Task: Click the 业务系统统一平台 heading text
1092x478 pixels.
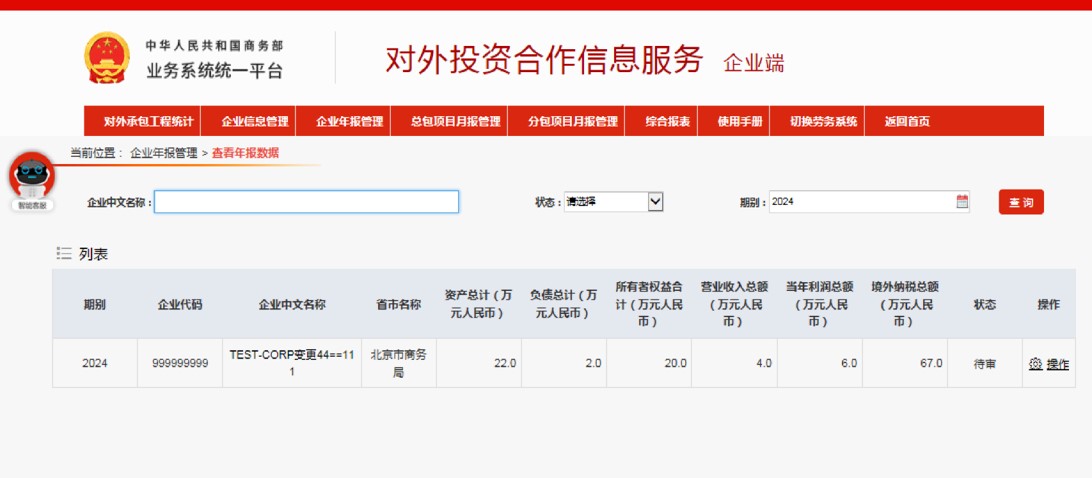Action: click(214, 71)
